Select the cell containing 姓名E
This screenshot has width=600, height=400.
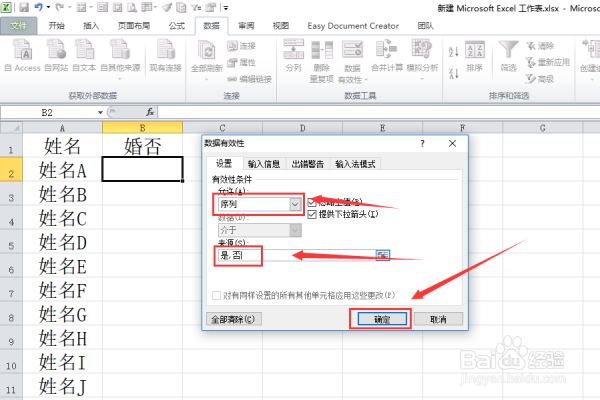coord(62,266)
